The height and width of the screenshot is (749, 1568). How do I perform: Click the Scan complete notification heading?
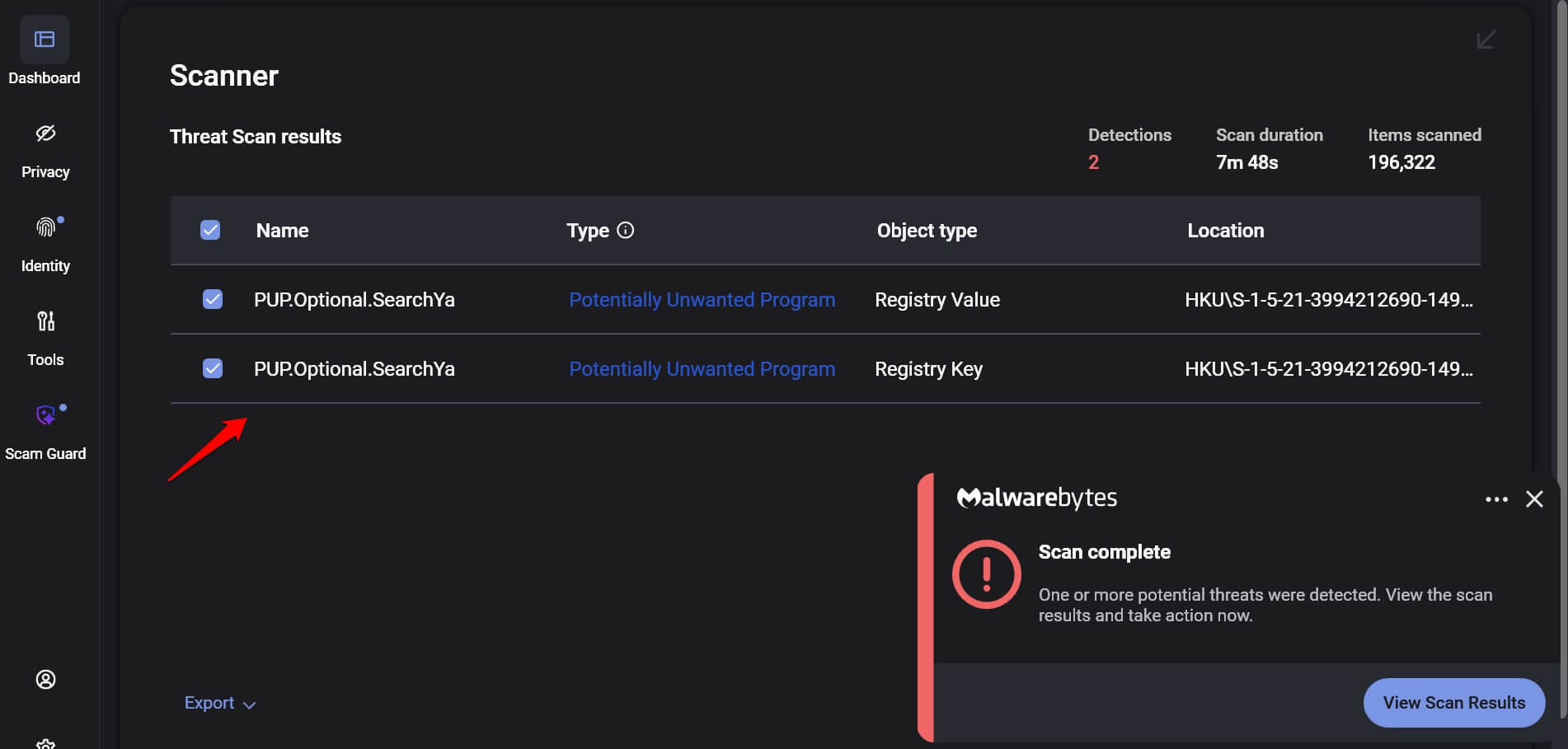click(1105, 552)
